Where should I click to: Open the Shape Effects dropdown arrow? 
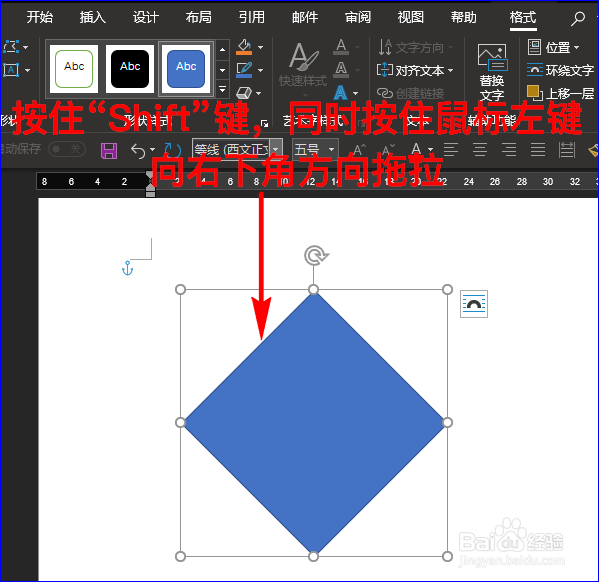(259, 93)
